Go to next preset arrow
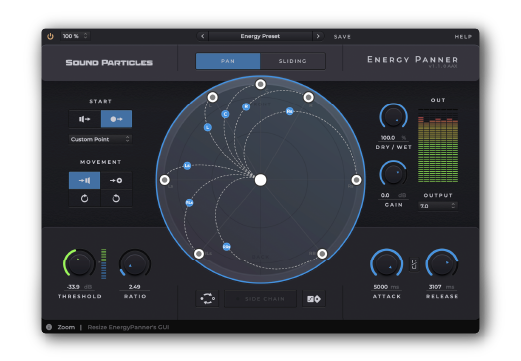The width and height of the screenshot is (521, 361). click(318, 36)
